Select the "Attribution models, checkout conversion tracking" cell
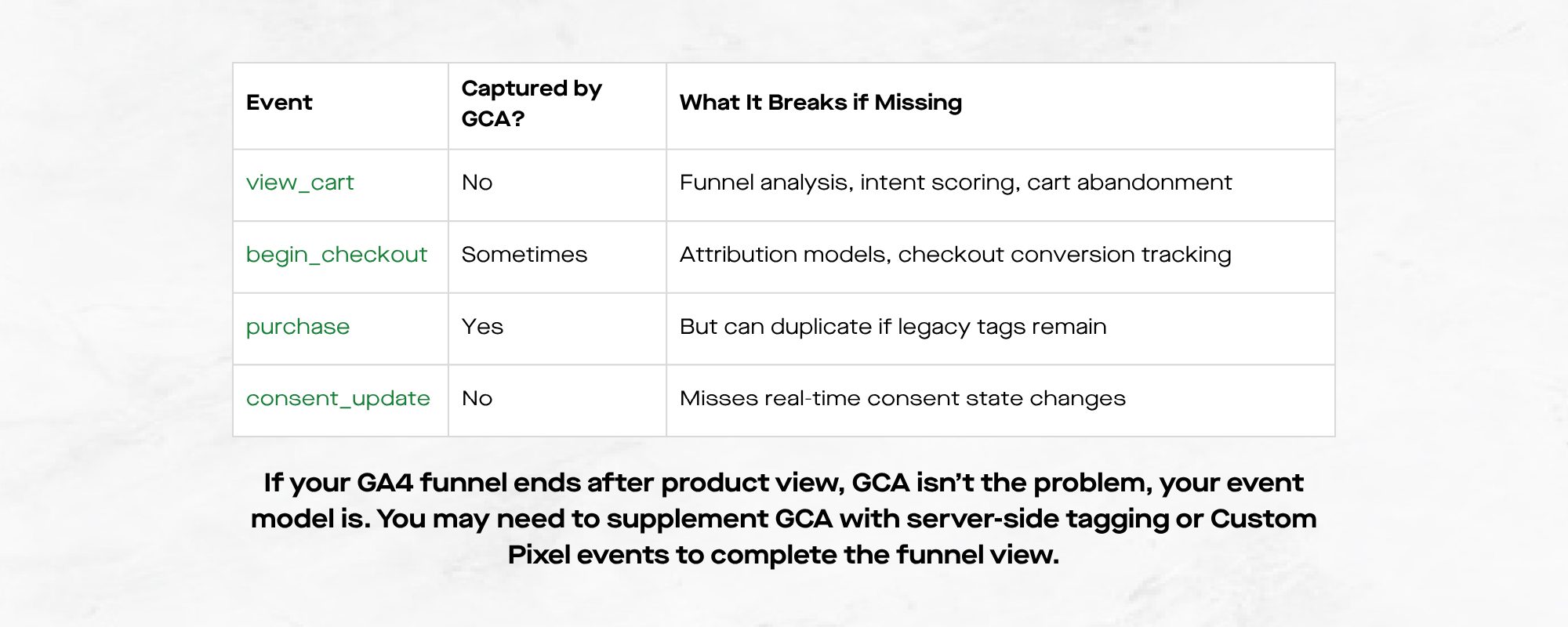The width and height of the screenshot is (1568, 627). pyautogui.click(x=955, y=255)
